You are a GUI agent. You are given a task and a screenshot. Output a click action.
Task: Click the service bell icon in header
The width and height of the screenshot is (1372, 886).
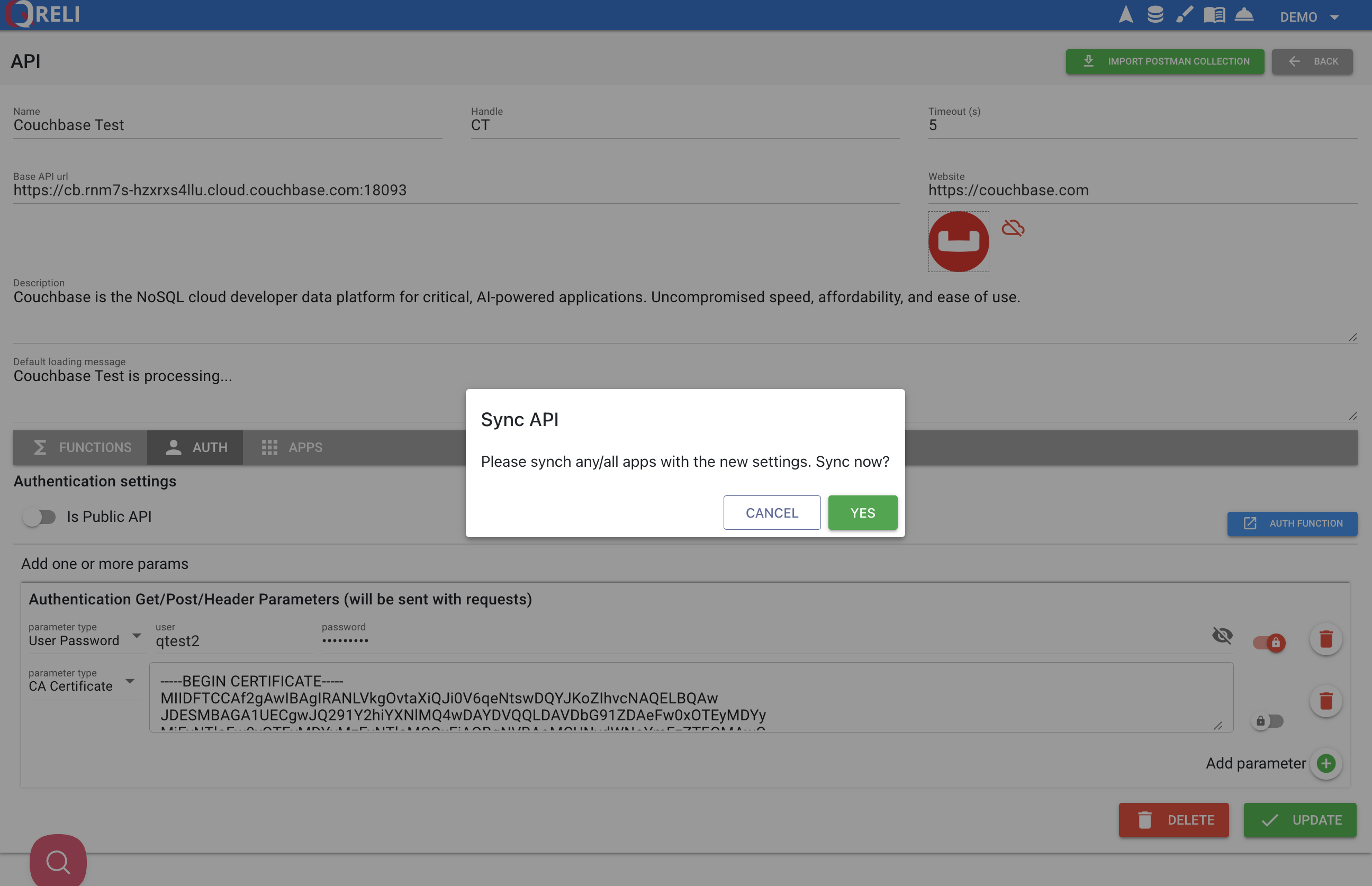click(x=1244, y=15)
